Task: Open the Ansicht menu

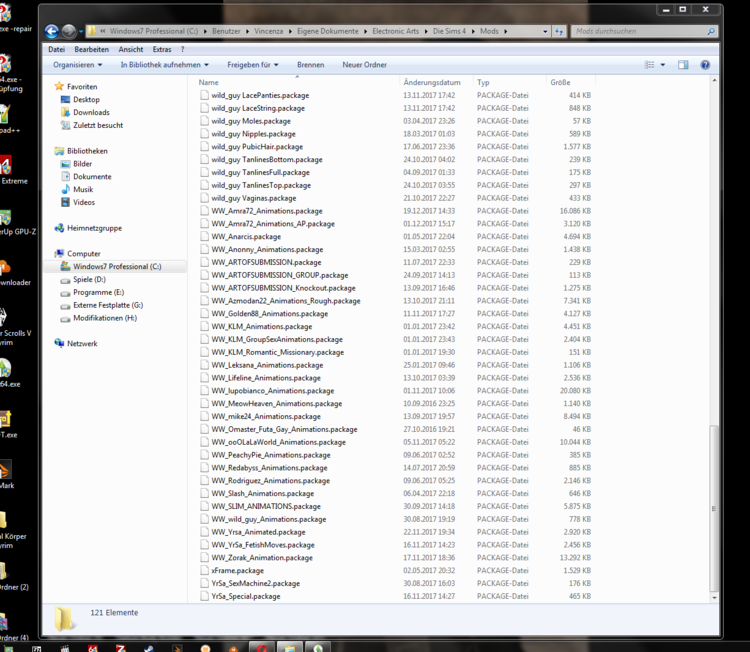Action: [x=131, y=49]
